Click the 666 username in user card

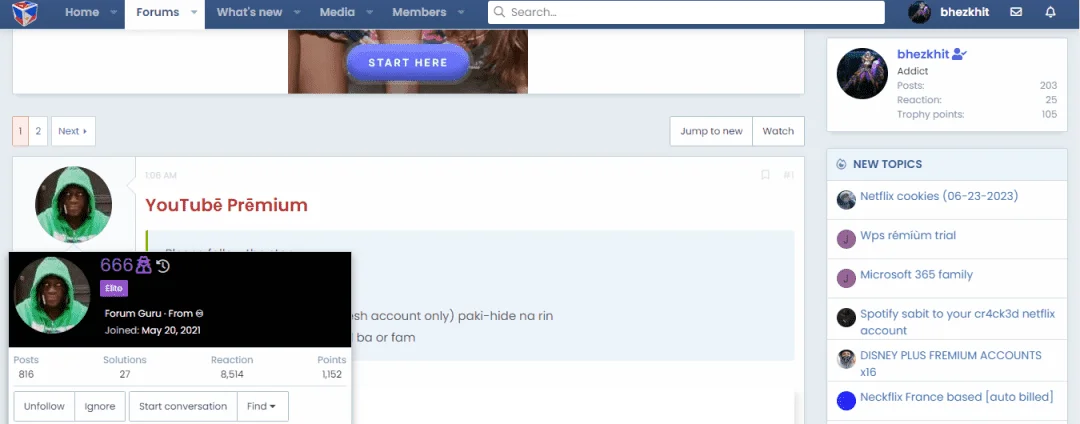(116, 265)
